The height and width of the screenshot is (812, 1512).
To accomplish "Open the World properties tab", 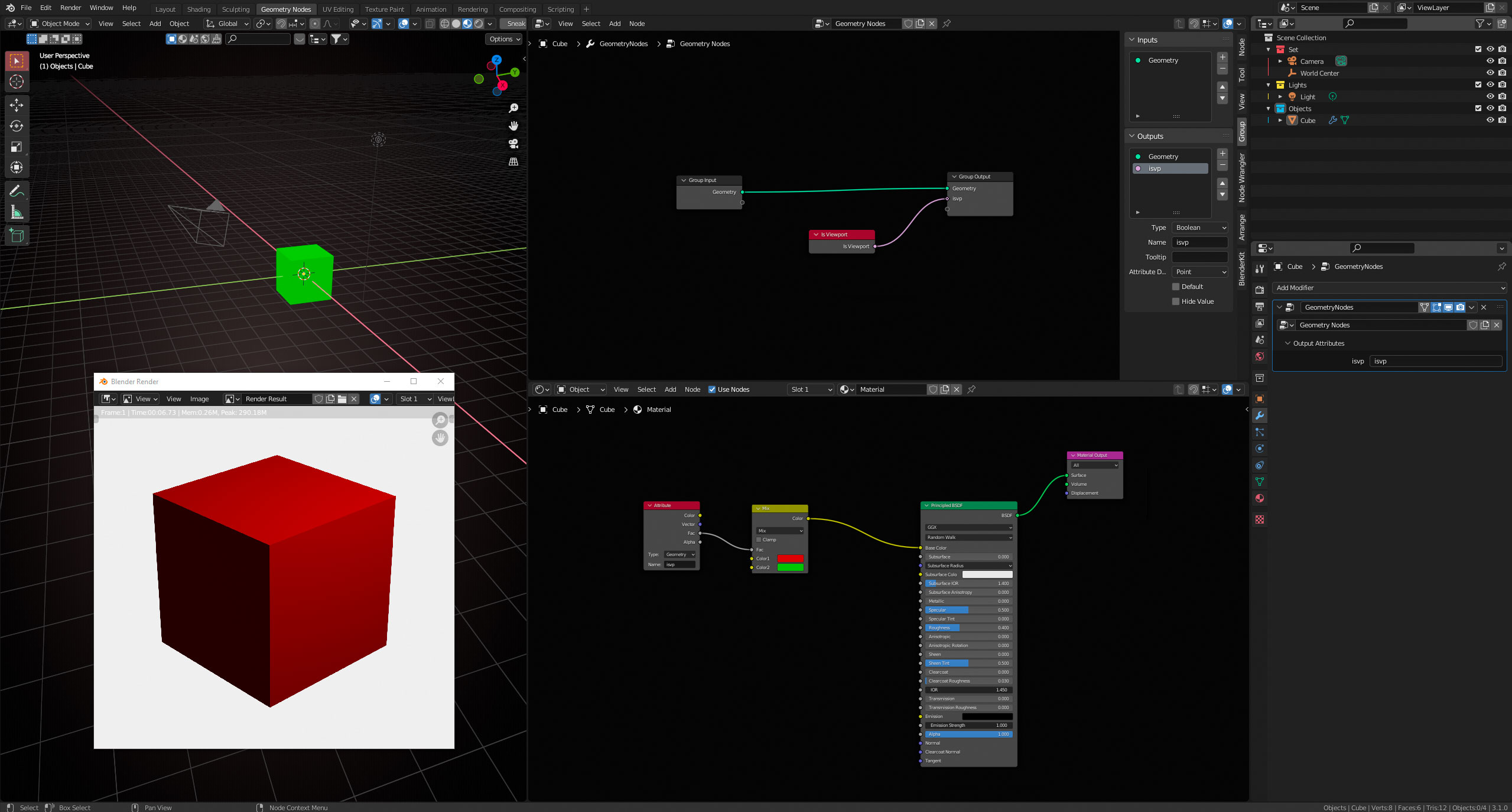I will (1260, 356).
